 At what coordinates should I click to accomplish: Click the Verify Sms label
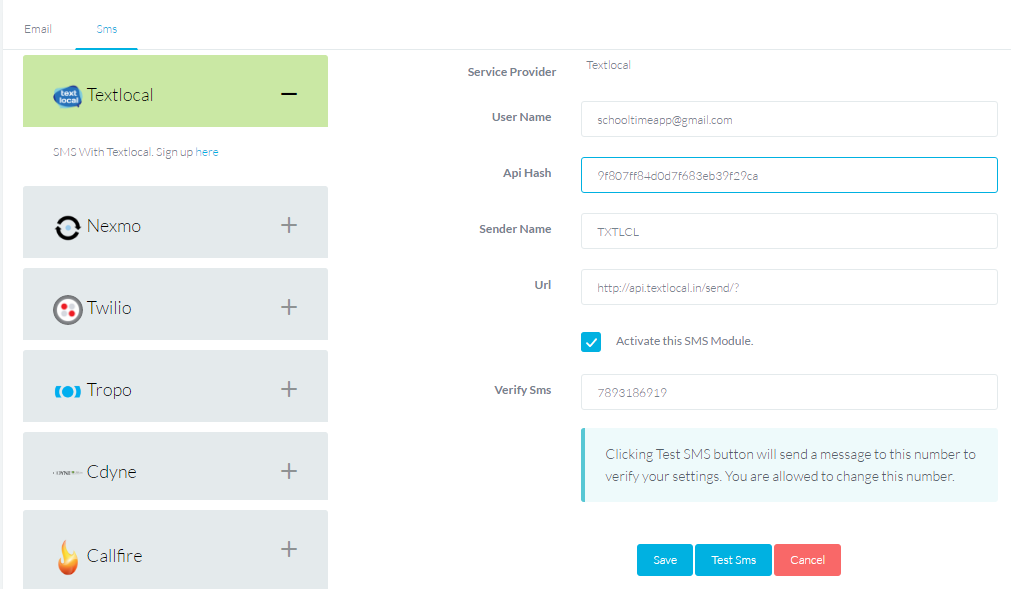(523, 390)
